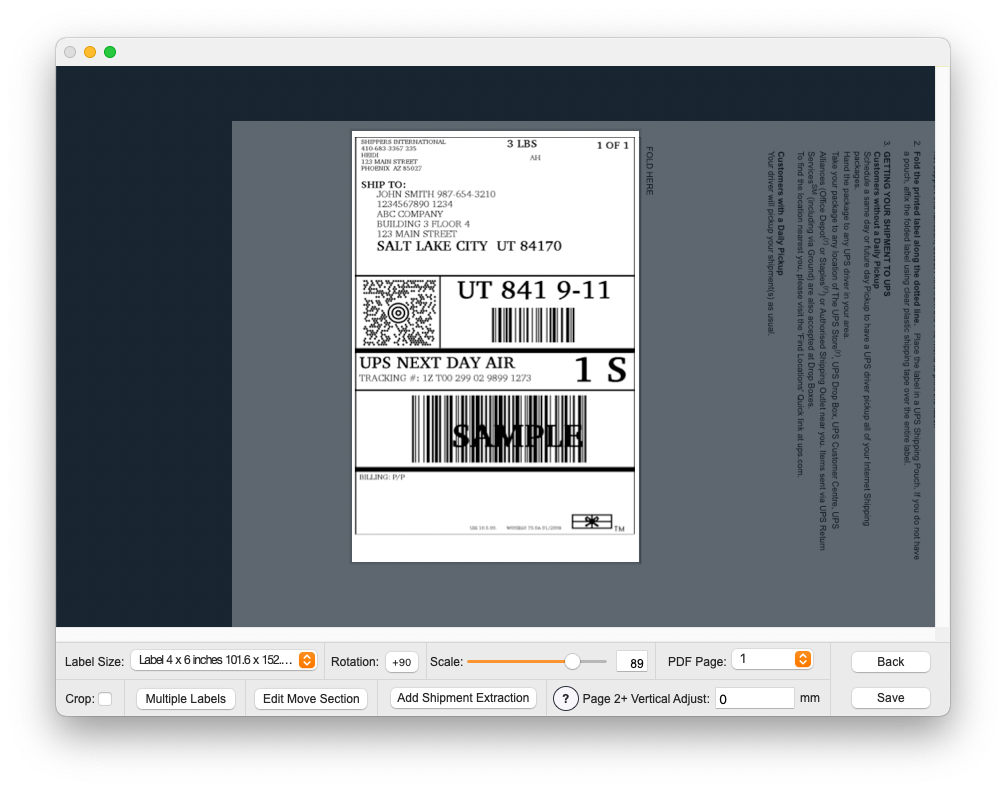Click the "UT 841 9-11" routing code
This screenshot has height=790, width=1006.
click(534, 290)
